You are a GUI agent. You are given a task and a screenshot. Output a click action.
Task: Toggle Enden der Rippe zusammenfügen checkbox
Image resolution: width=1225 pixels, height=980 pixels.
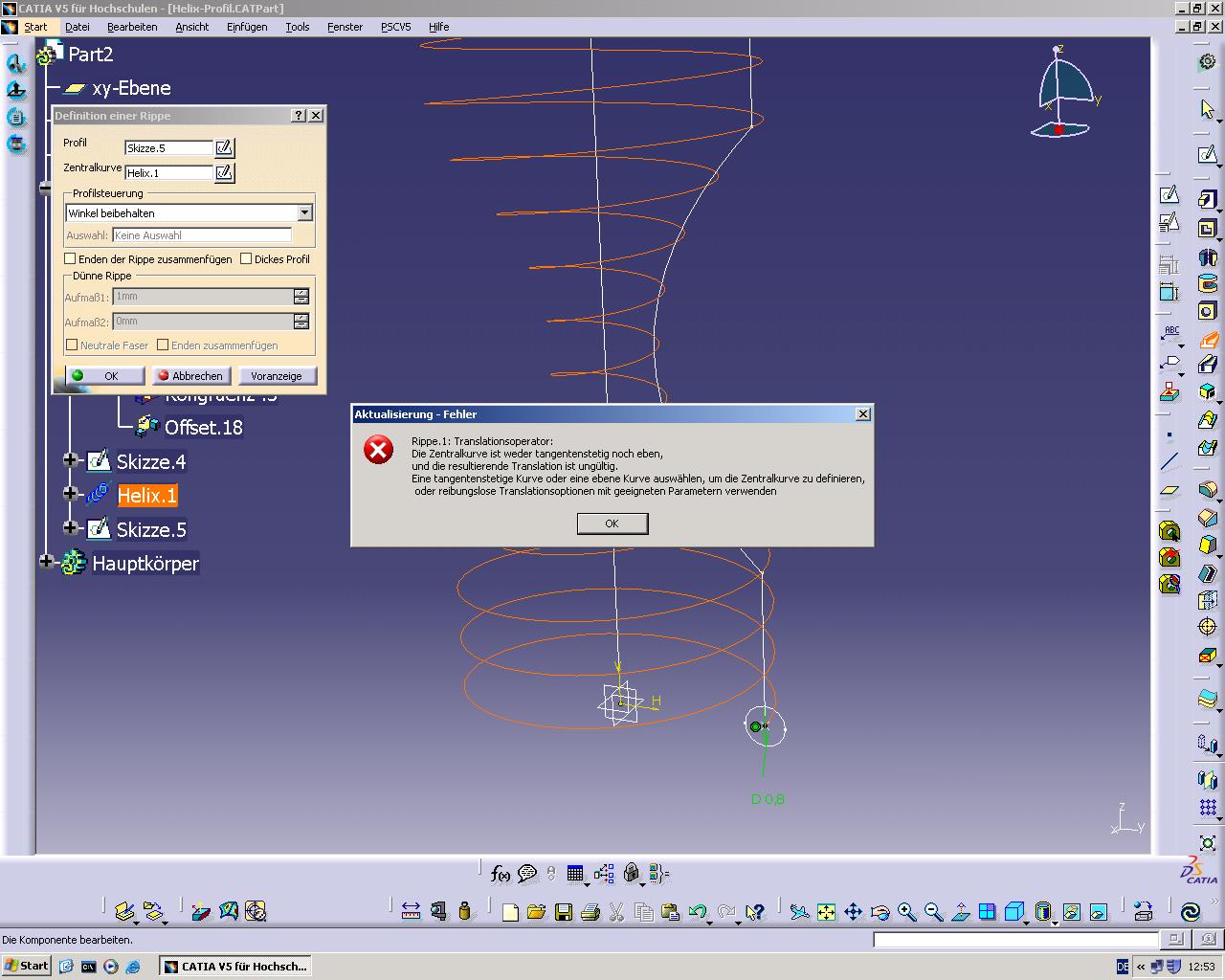click(70, 258)
